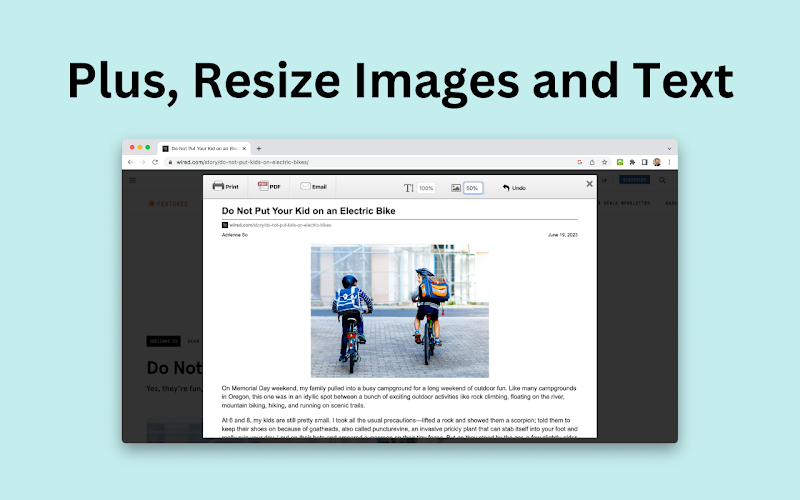This screenshot has height=500, width=800.
Task: Open the image size 50% dropdown
Action: pos(473,188)
